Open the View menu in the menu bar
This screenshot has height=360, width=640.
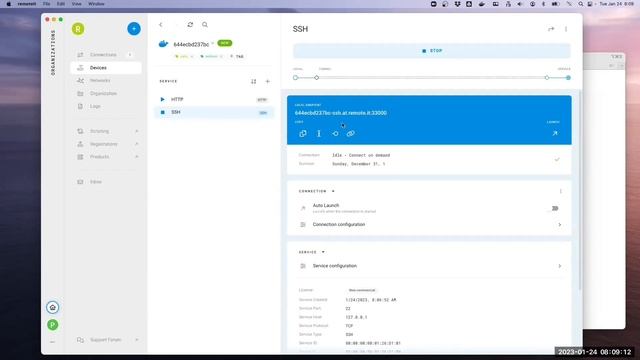point(76,4)
